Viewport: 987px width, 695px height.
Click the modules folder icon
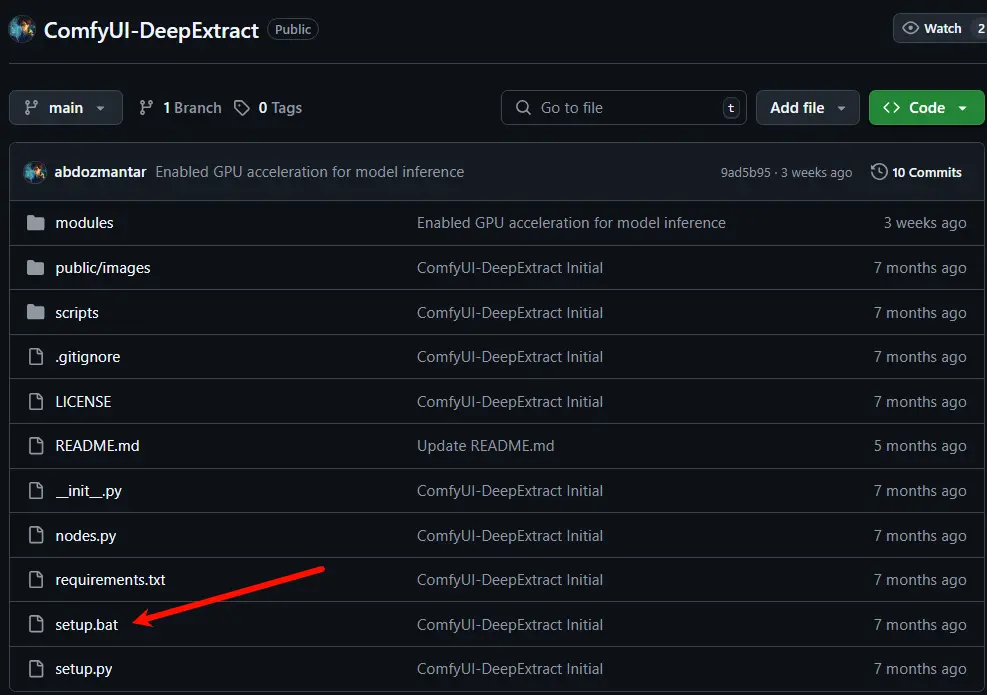36,223
